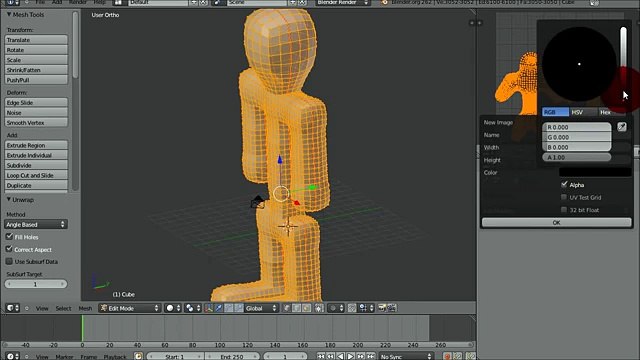640x360 pixels.
Task: Toggle snap during transform magnet icon
Action: pyautogui.click(x=352, y=308)
